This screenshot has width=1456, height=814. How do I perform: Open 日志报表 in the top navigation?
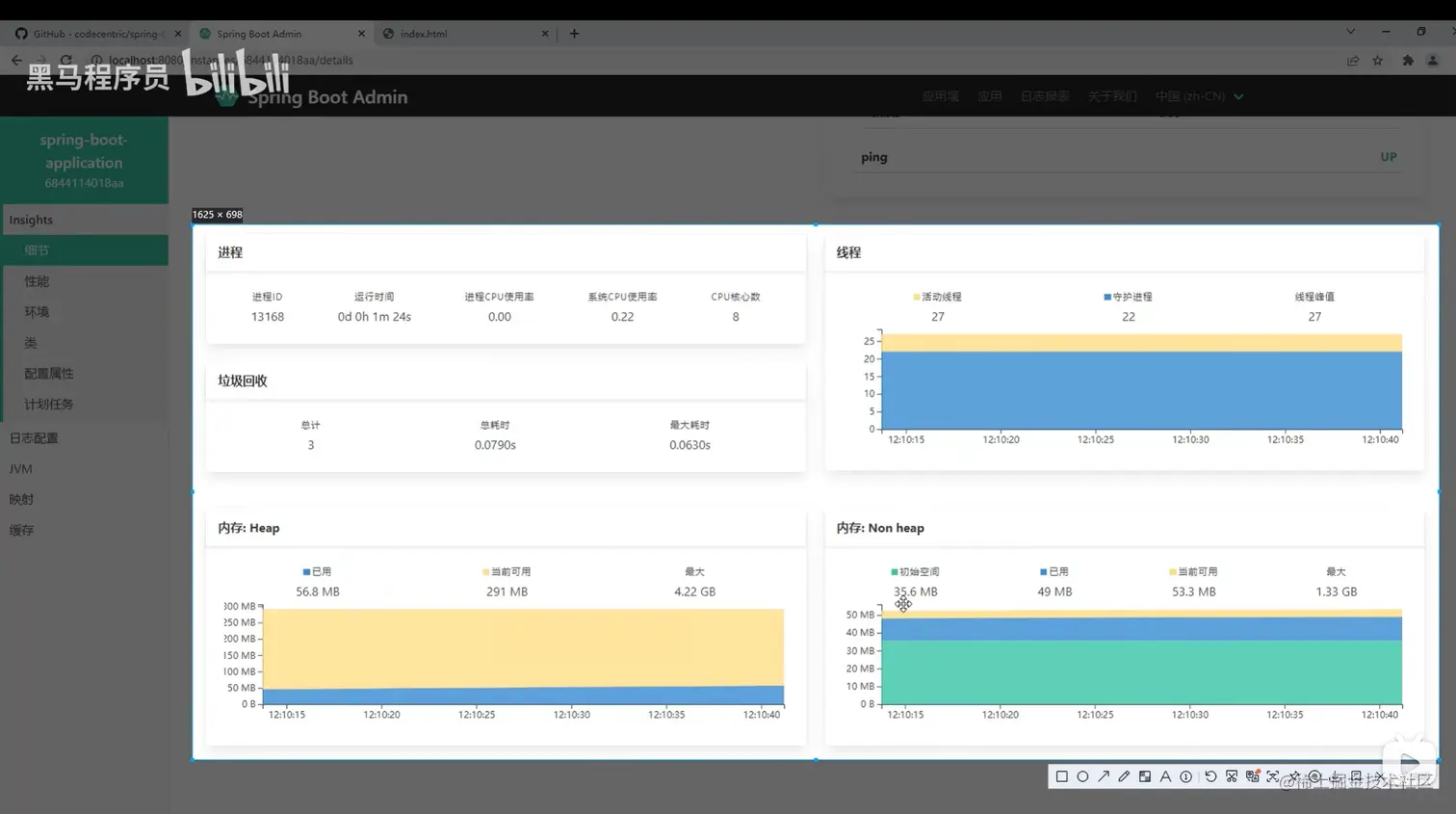[1045, 96]
